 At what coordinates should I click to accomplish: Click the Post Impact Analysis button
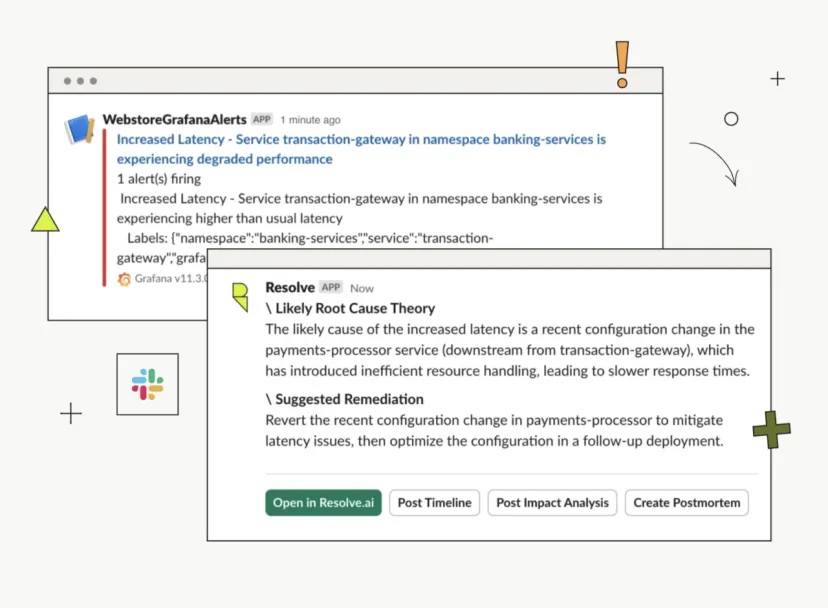point(552,502)
